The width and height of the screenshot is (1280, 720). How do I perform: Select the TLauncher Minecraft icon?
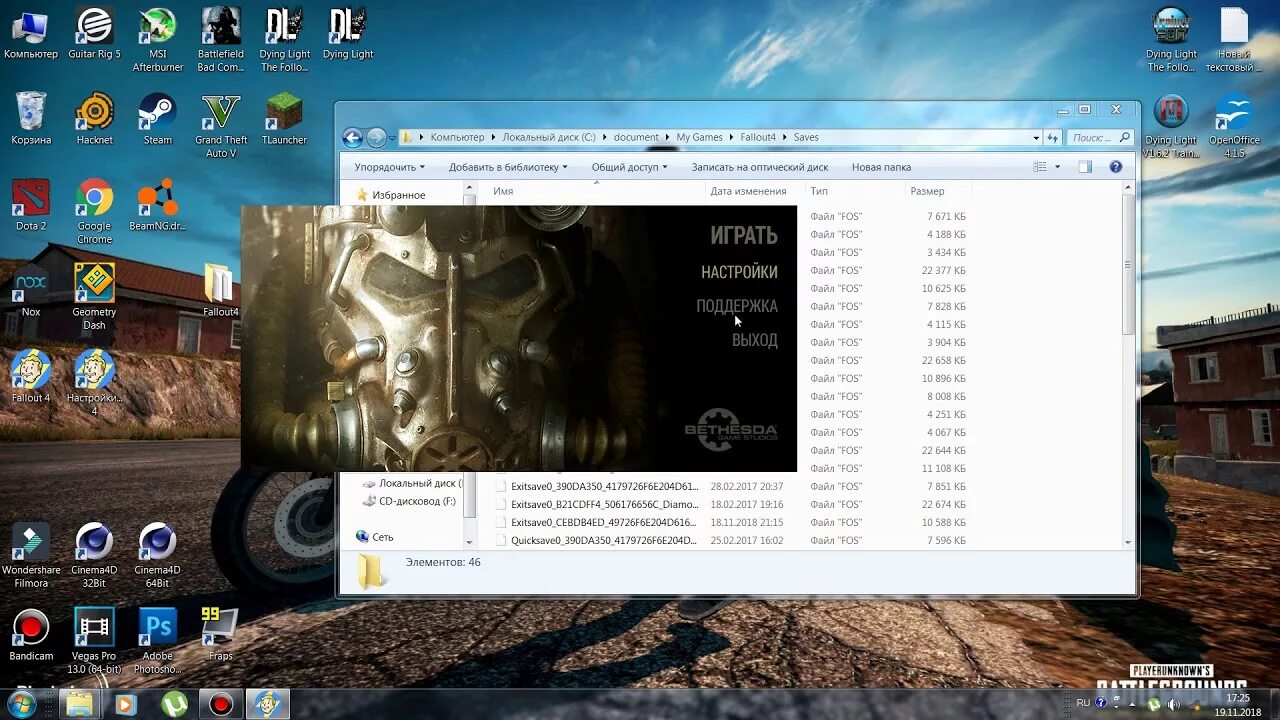click(x=285, y=119)
